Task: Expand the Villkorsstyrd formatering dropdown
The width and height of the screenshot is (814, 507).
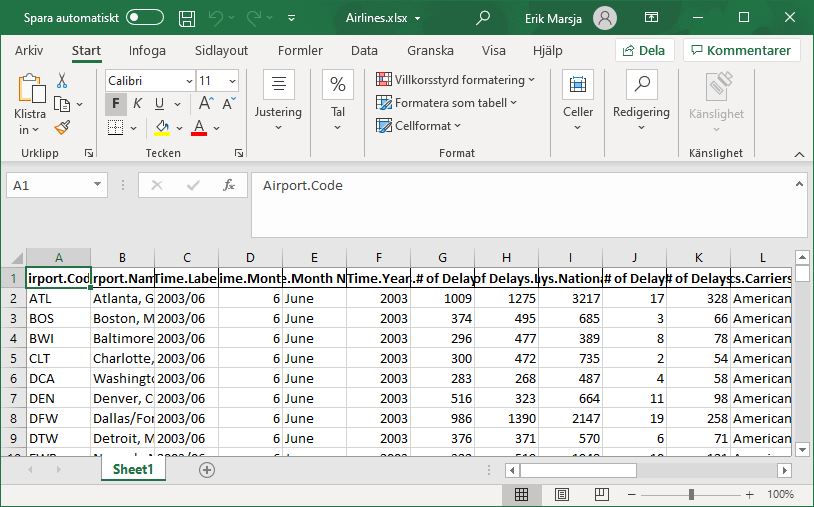Action: pos(455,79)
